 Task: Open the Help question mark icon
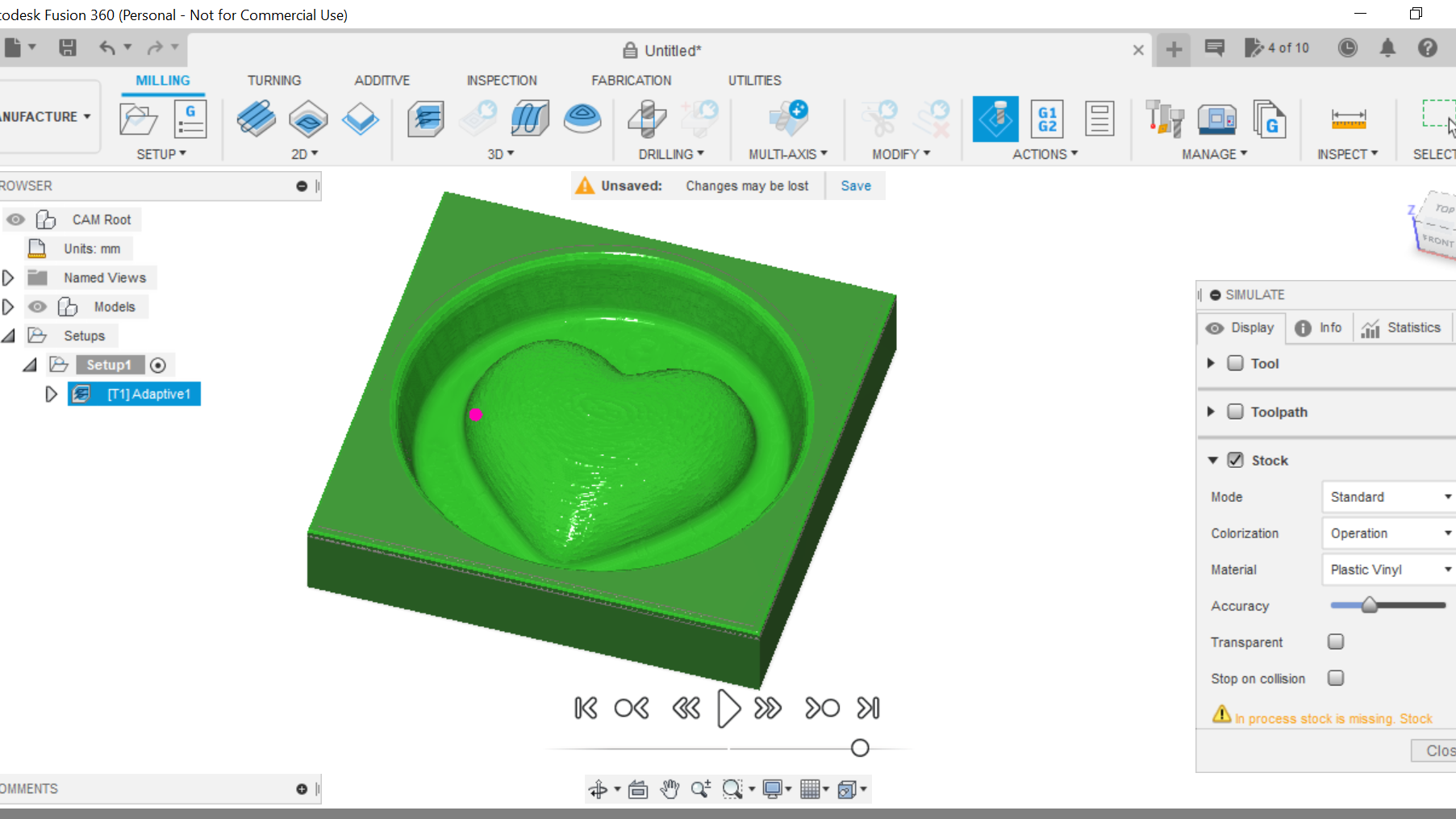click(1427, 48)
